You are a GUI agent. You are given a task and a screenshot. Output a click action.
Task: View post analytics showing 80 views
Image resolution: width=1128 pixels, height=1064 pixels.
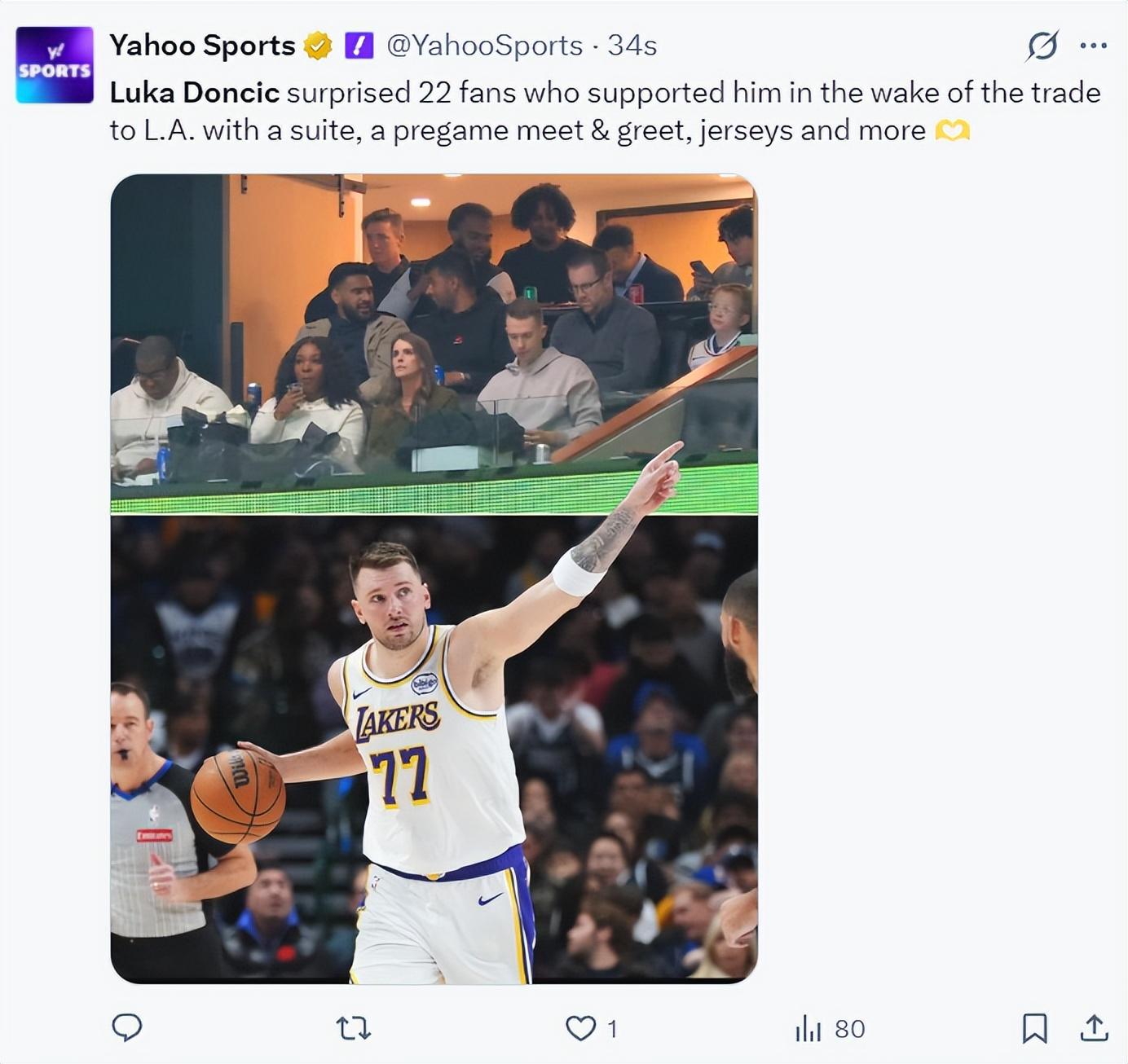(x=829, y=1028)
